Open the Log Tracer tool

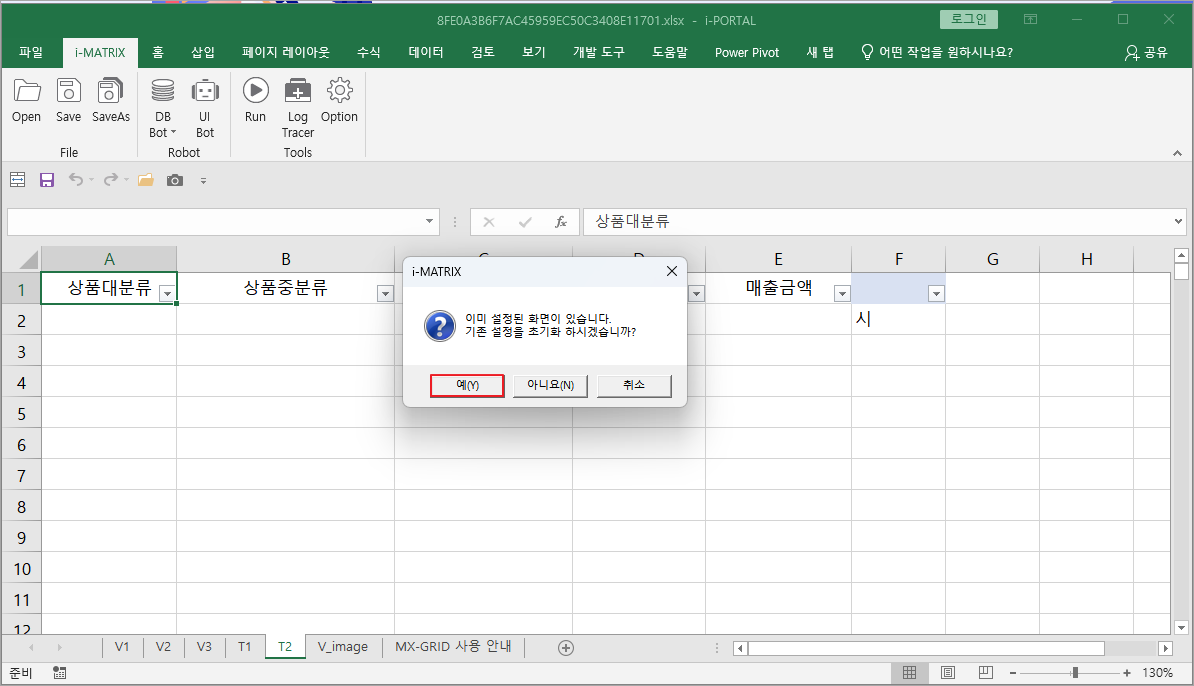(297, 106)
